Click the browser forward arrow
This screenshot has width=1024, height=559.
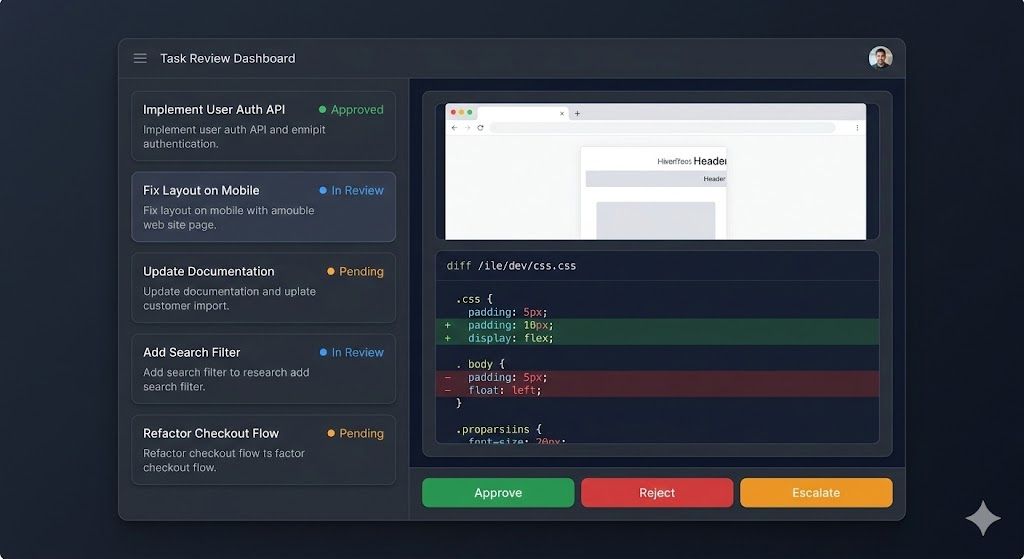467,128
